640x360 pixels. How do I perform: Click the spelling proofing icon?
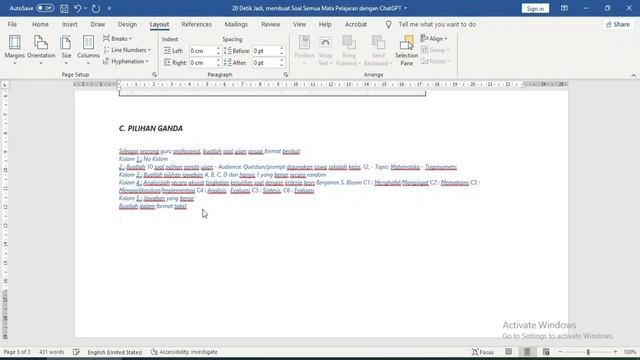coord(76,352)
